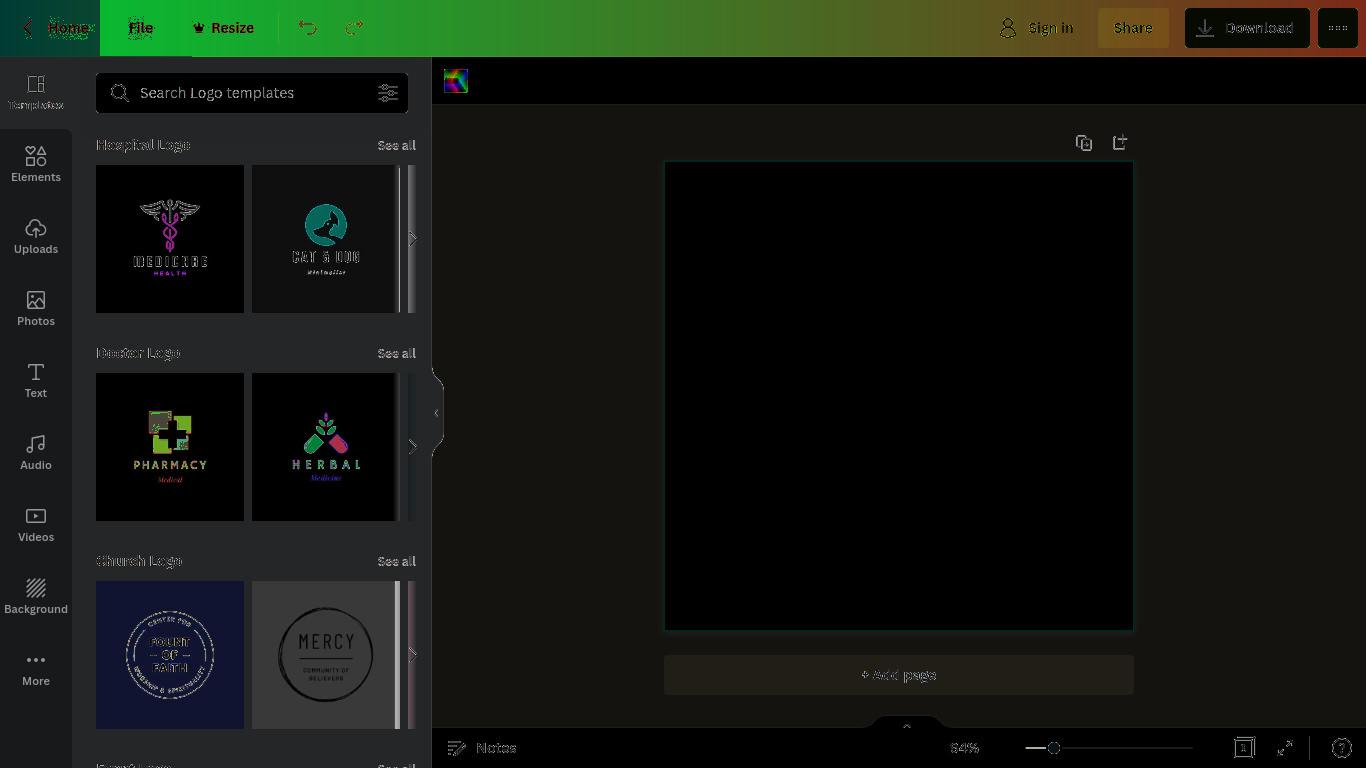This screenshot has width=1366, height=768.
Task: Go back Home
Action: coord(56,28)
